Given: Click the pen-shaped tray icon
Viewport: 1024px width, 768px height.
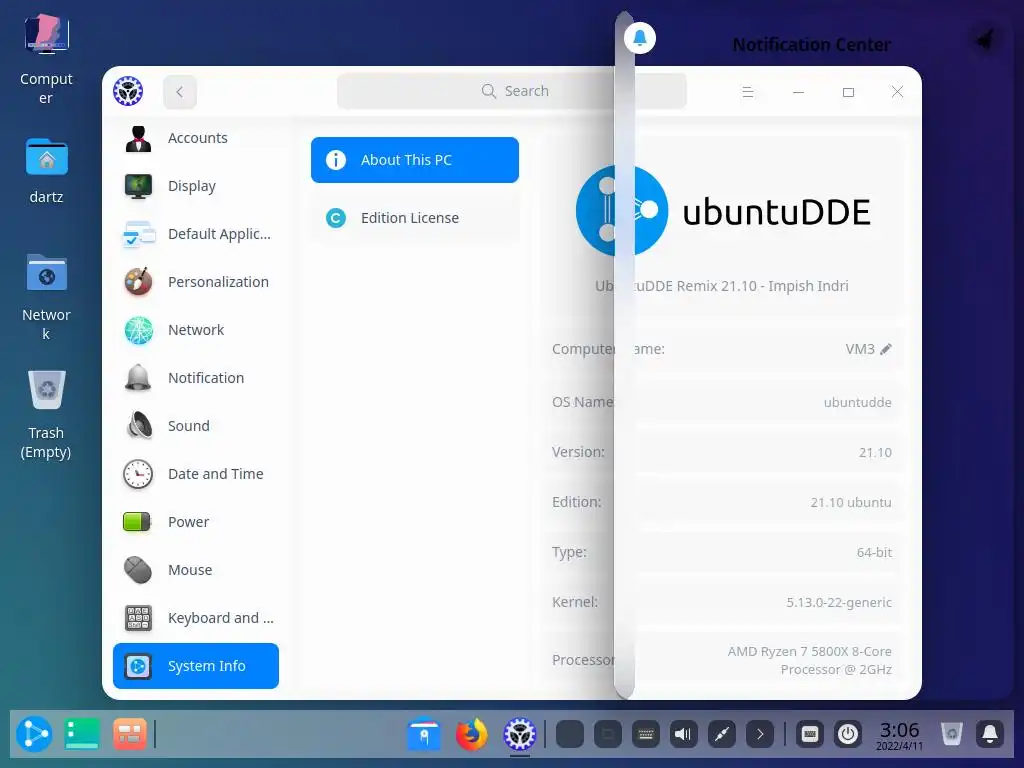Looking at the screenshot, I should (722, 735).
